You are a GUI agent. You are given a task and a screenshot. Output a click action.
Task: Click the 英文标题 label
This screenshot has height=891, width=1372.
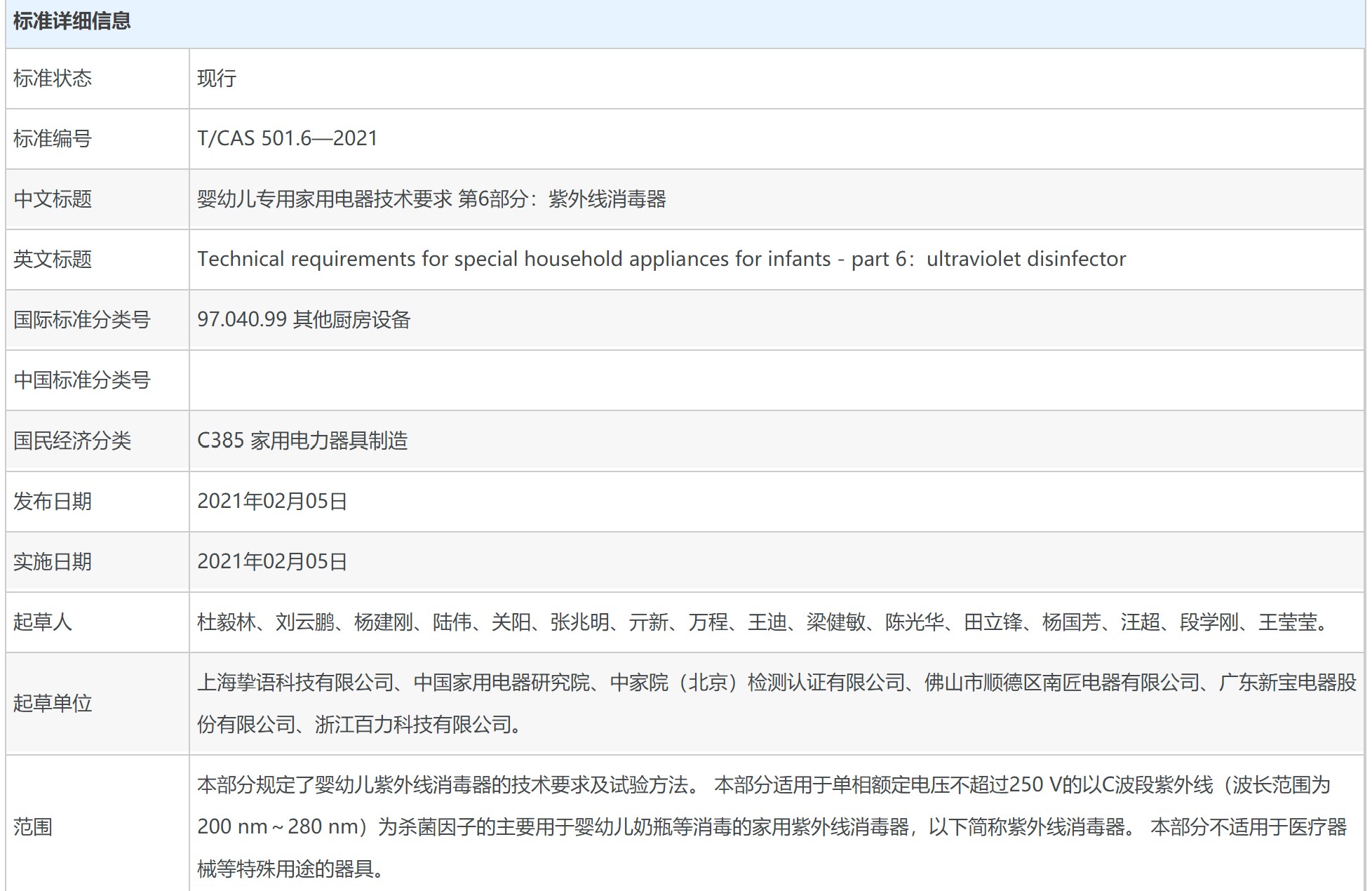click(53, 260)
